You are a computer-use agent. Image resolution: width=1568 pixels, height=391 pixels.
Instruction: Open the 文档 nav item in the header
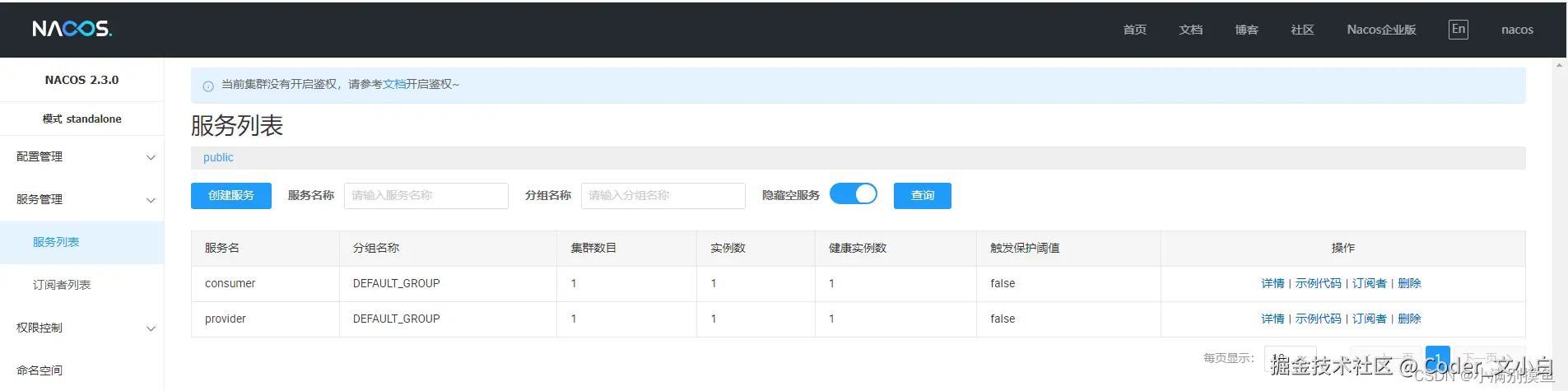(x=1191, y=30)
